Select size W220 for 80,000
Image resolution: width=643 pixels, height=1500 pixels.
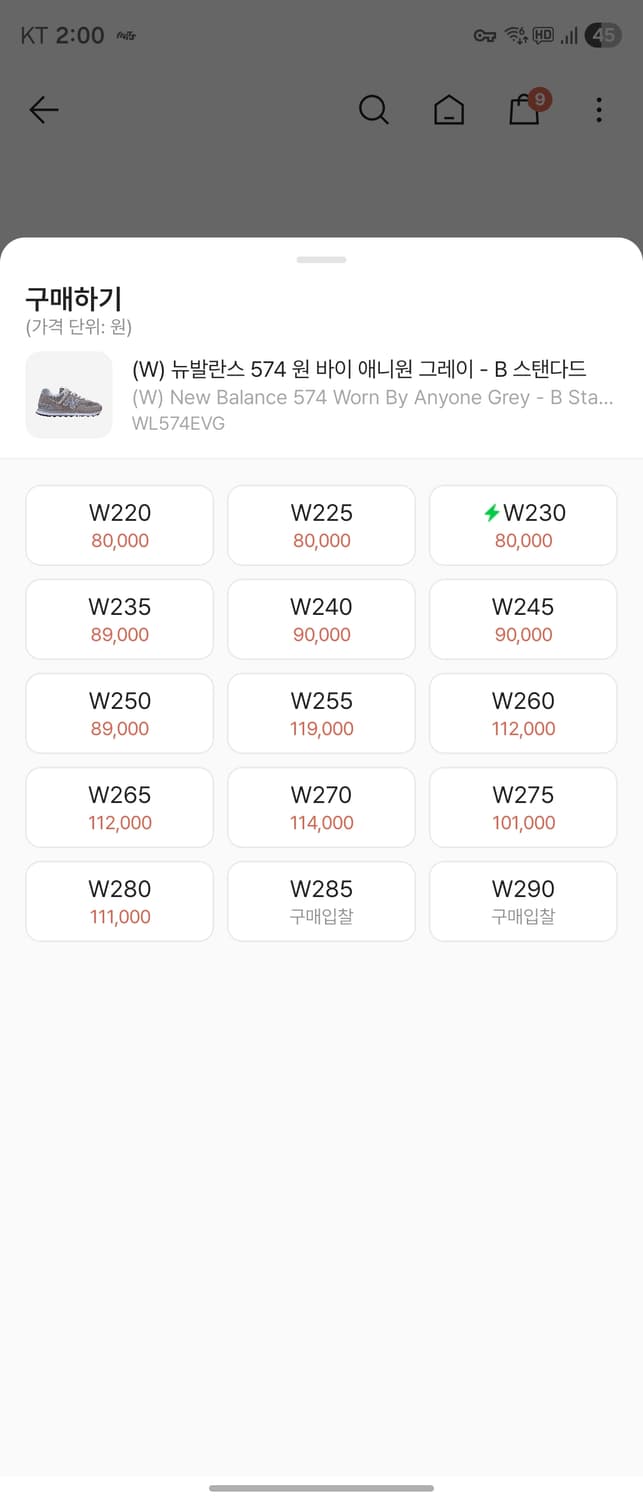[120, 525]
